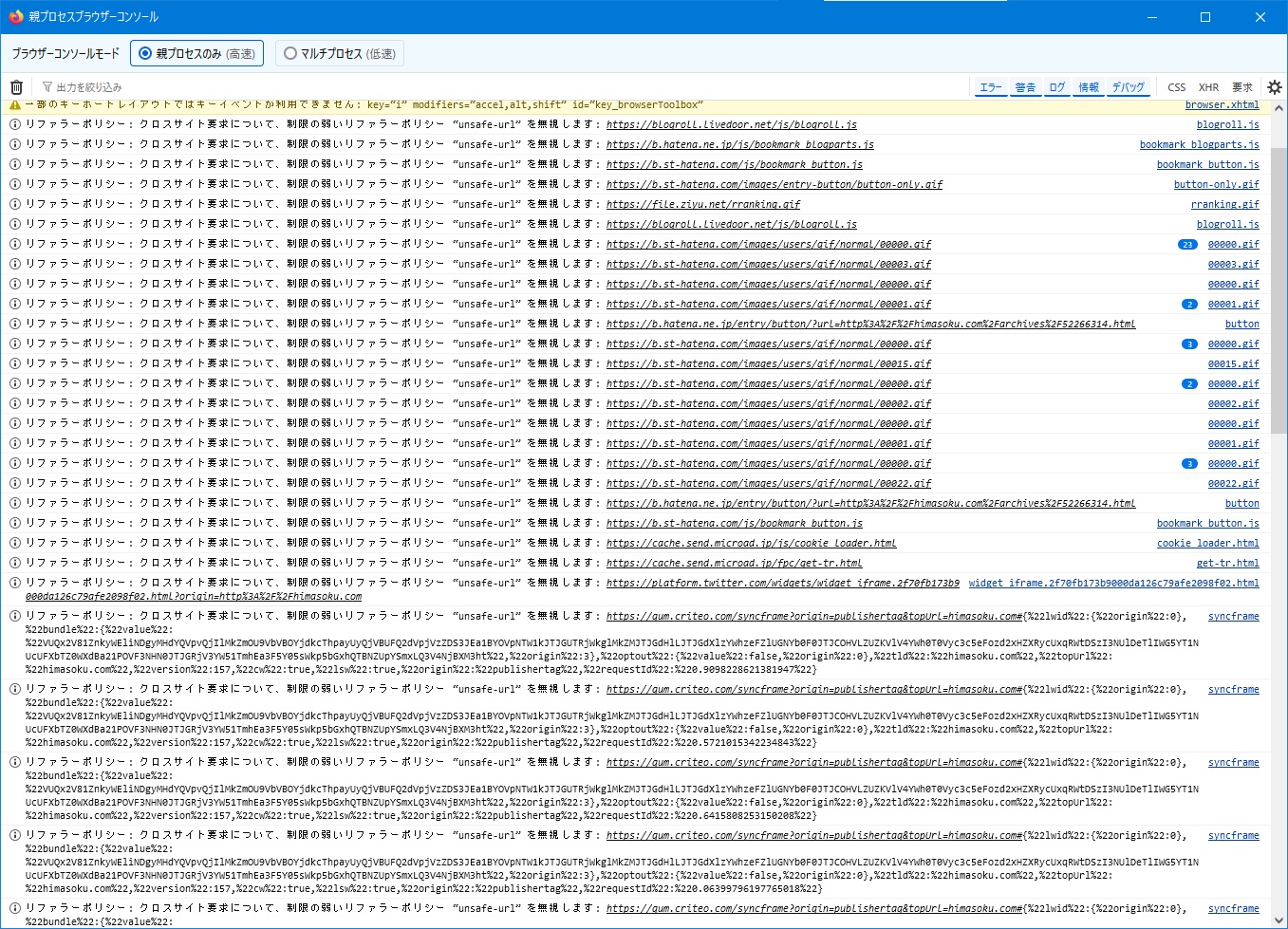Open console settings gear menu
This screenshot has width=1288, height=929.
[1274, 87]
